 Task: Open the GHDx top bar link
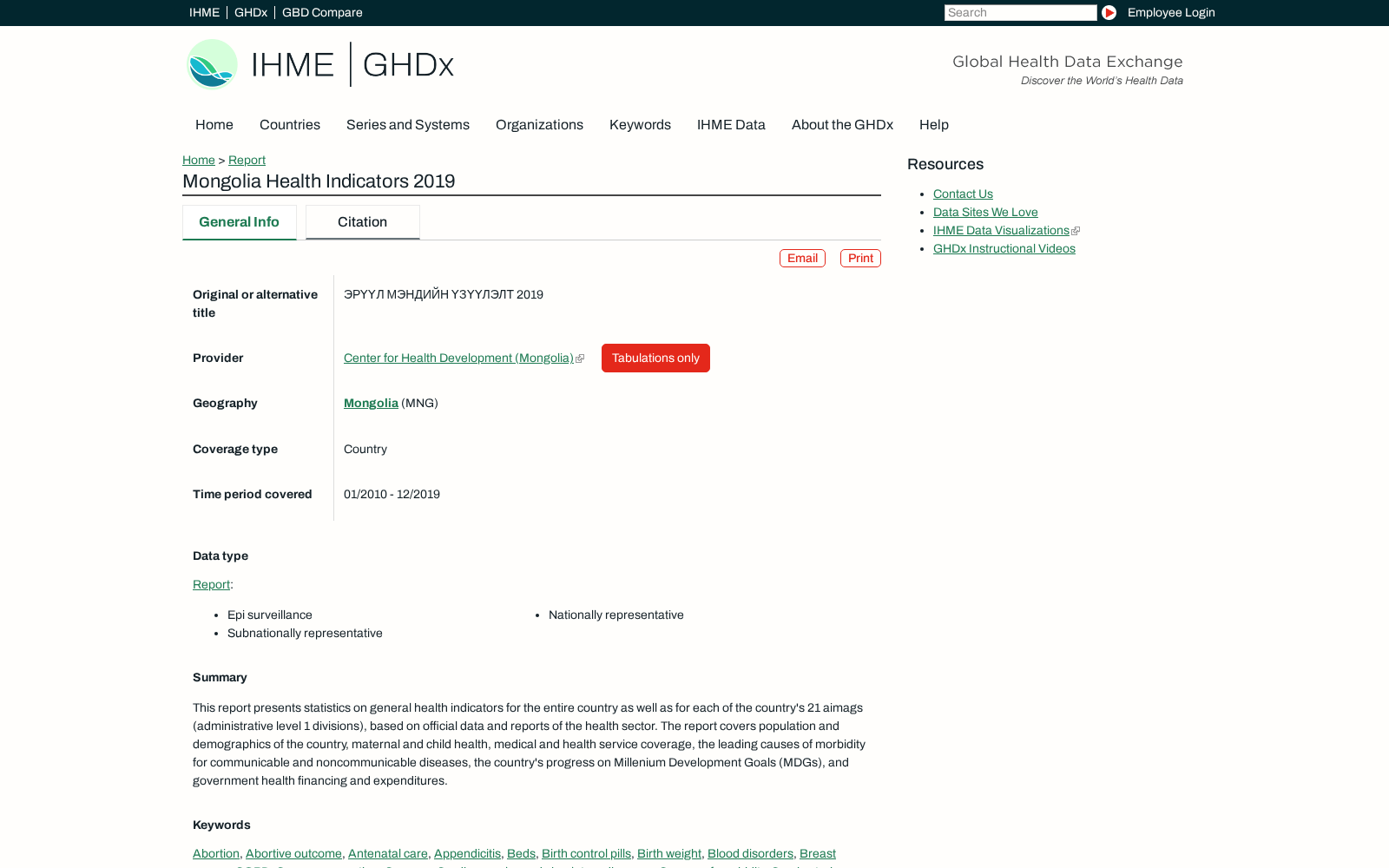(251, 12)
